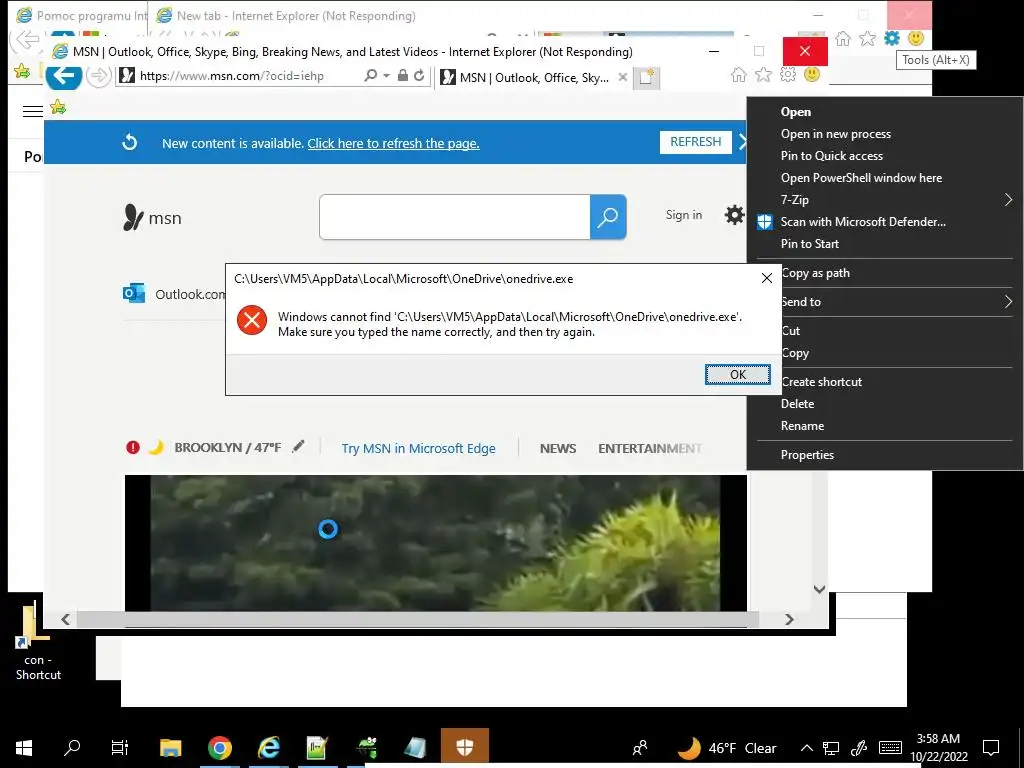Click the MSN settings gear icon
The height and width of the screenshot is (768, 1024).
pos(734,215)
